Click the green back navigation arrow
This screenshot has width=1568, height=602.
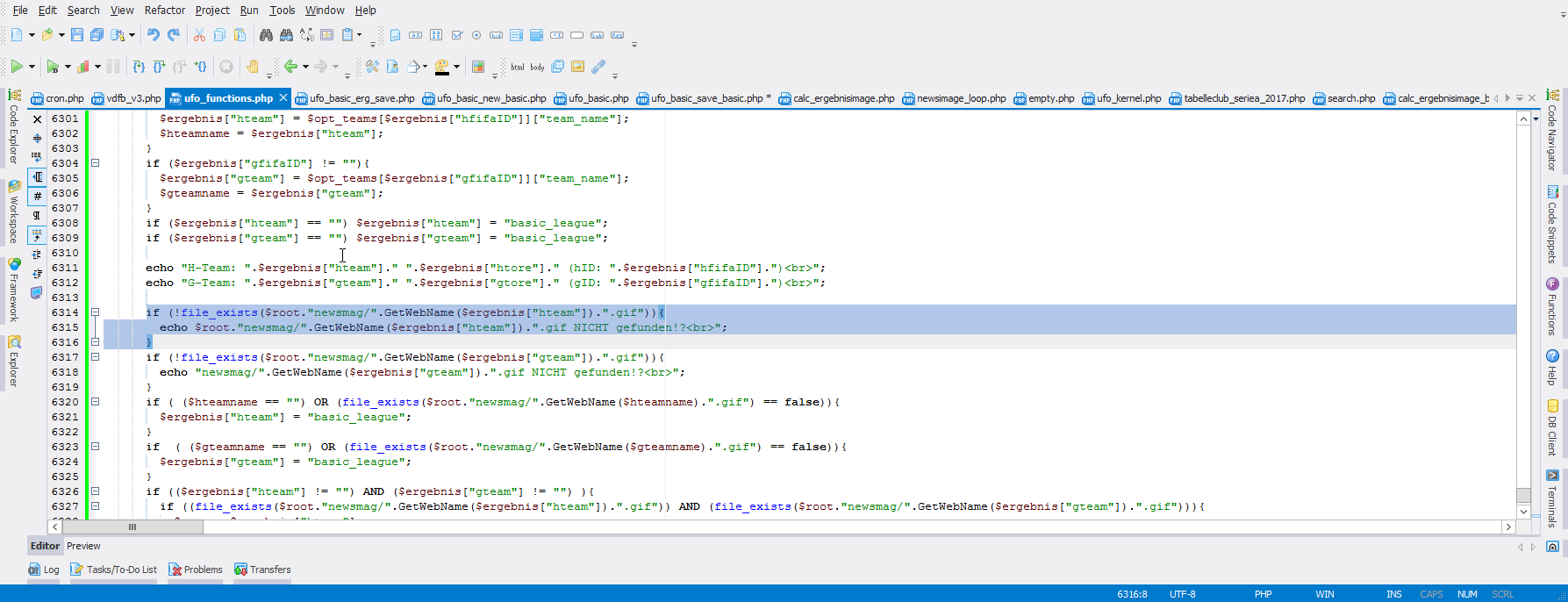tap(290, 67)
